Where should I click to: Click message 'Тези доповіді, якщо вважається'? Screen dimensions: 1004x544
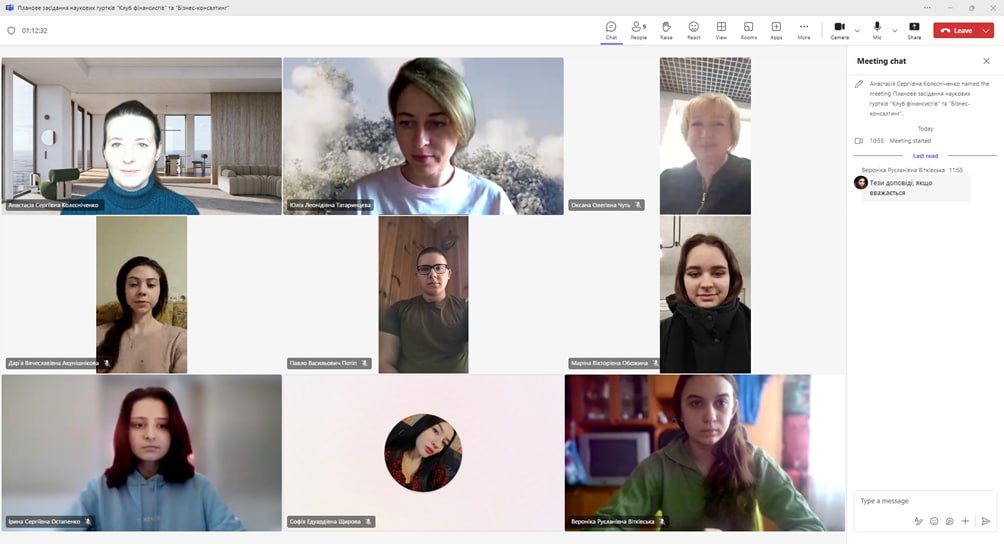[916, 188]
